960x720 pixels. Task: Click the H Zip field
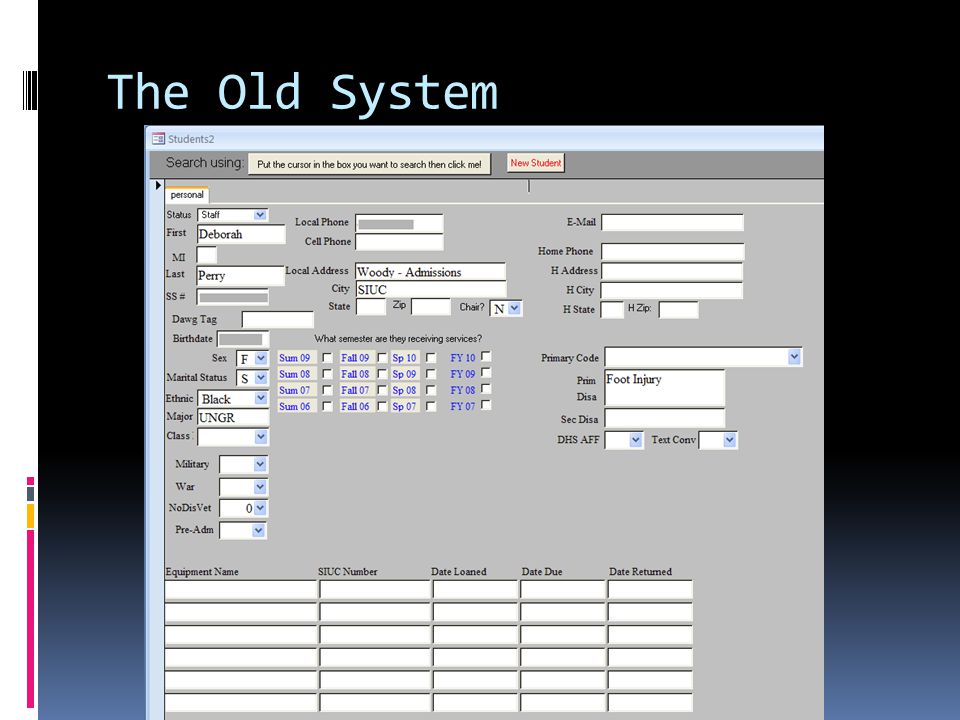[x=678, y=309]
